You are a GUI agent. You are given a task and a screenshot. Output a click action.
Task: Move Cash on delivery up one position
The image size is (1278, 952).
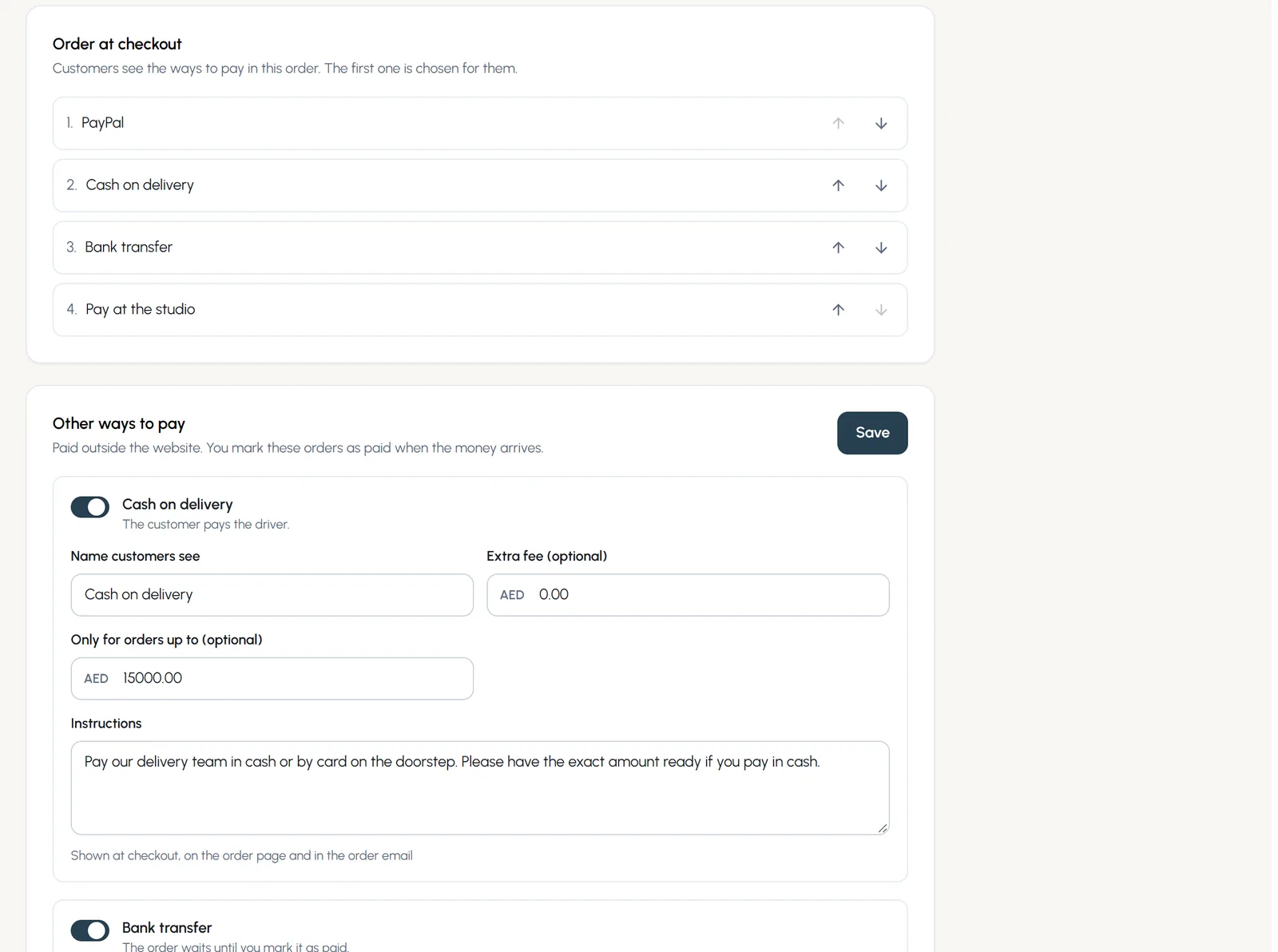click(838, 185)
